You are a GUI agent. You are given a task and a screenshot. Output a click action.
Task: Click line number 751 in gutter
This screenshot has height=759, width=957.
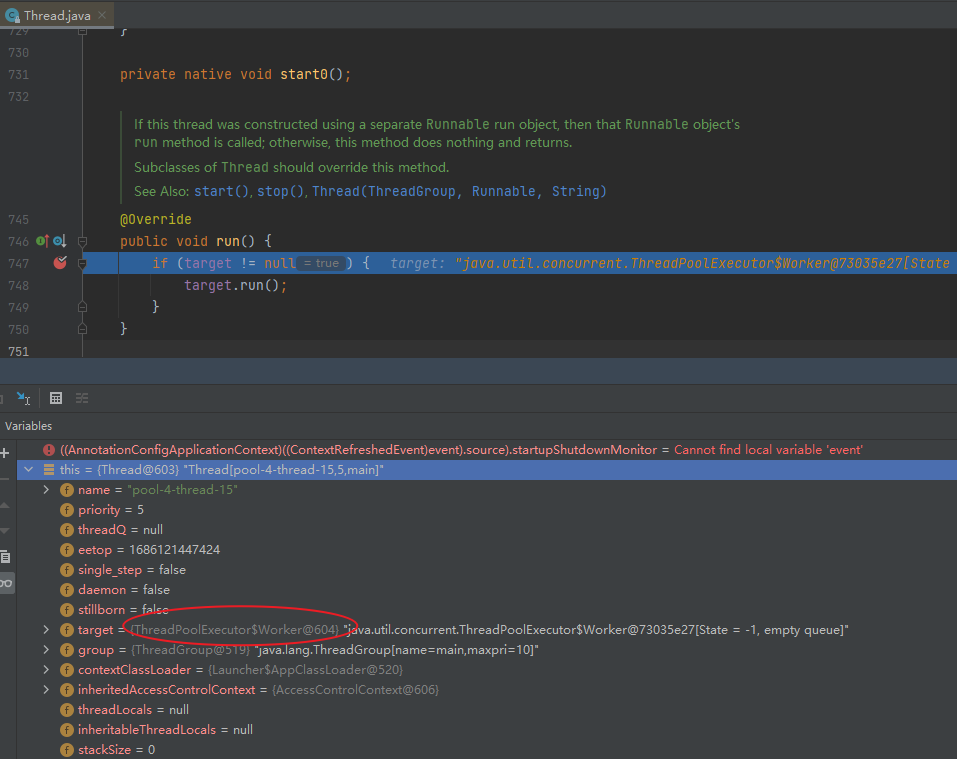click(19, 351)
